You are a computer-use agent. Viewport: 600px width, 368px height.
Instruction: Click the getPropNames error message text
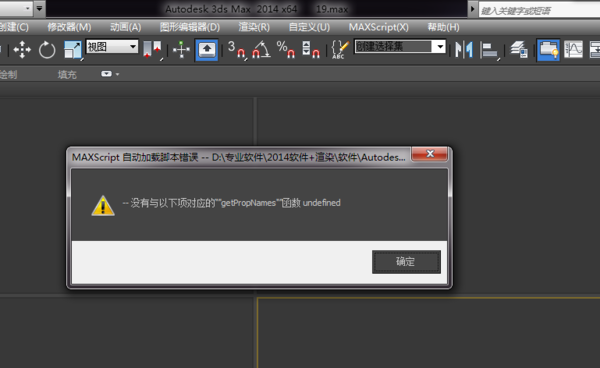(x=232, y=203)
